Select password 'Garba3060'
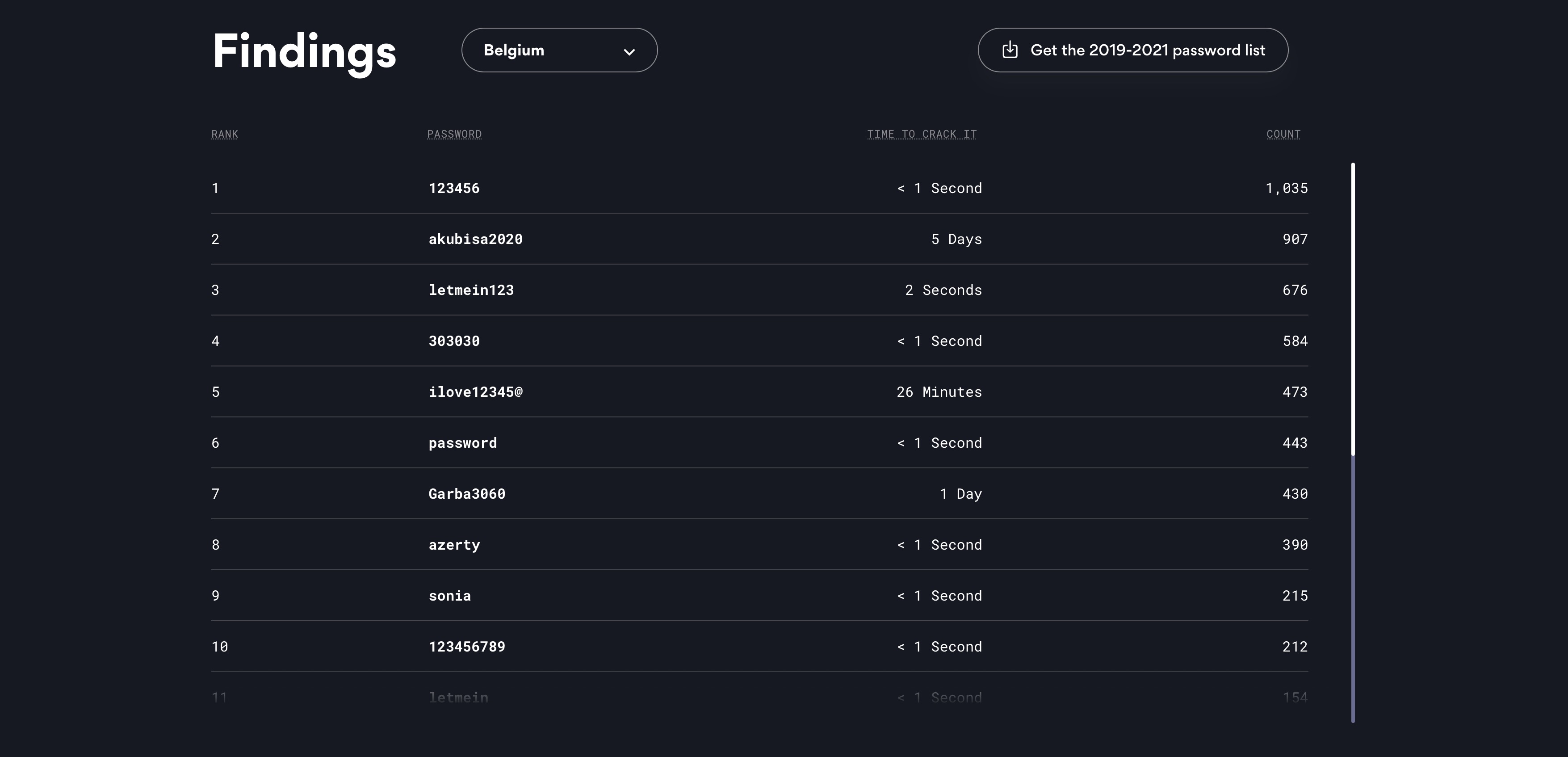Viewport: 1568px width, 757px height. [x=467, y=494]
